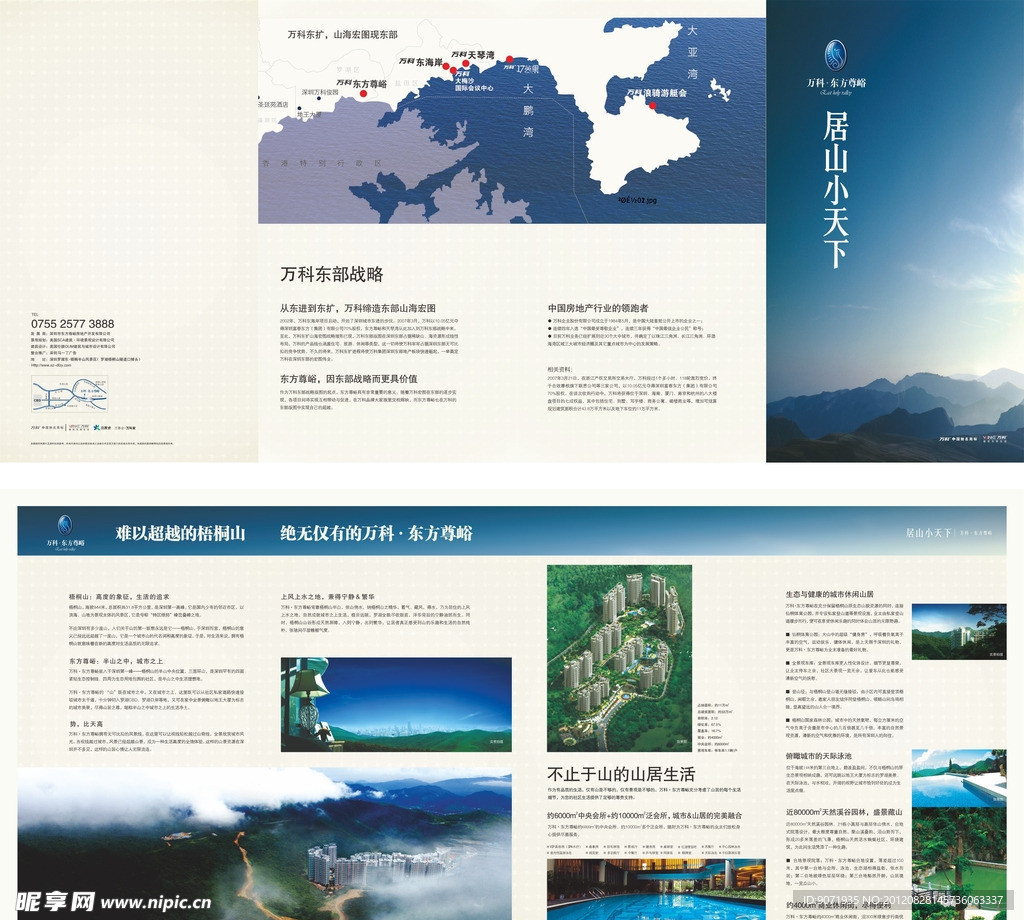Click heading 东方尊峪：半山之中，城市之上
This screenshot has width=1024, height=920.
[x=116, y=661]
